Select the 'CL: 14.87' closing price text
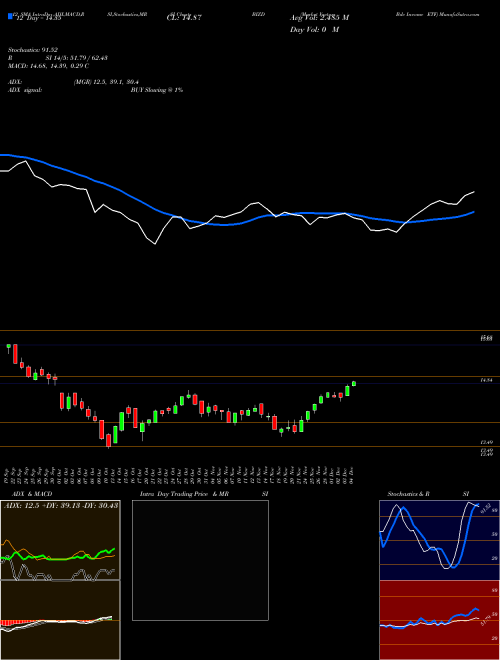 pyautogui.click(x=184, y=18)
